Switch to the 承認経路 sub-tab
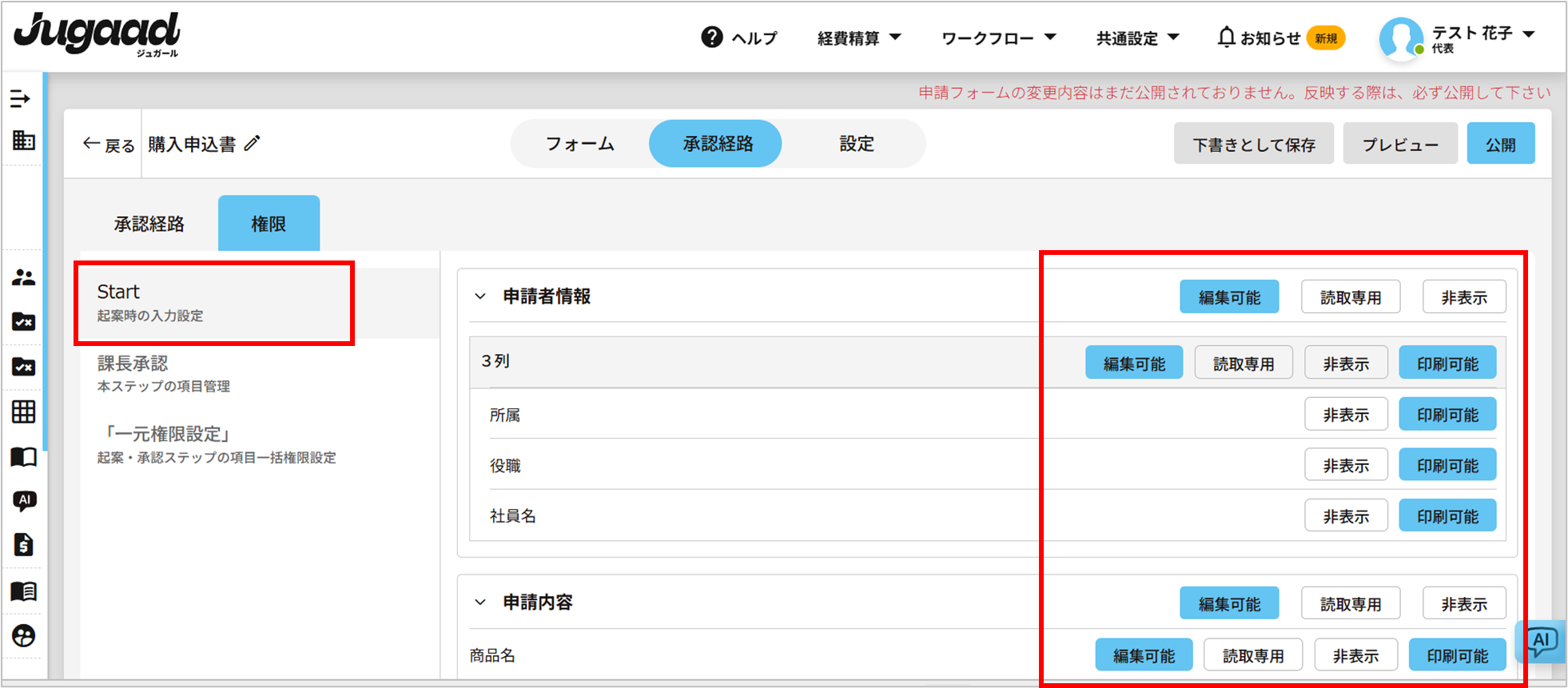 tap(149, 224)
